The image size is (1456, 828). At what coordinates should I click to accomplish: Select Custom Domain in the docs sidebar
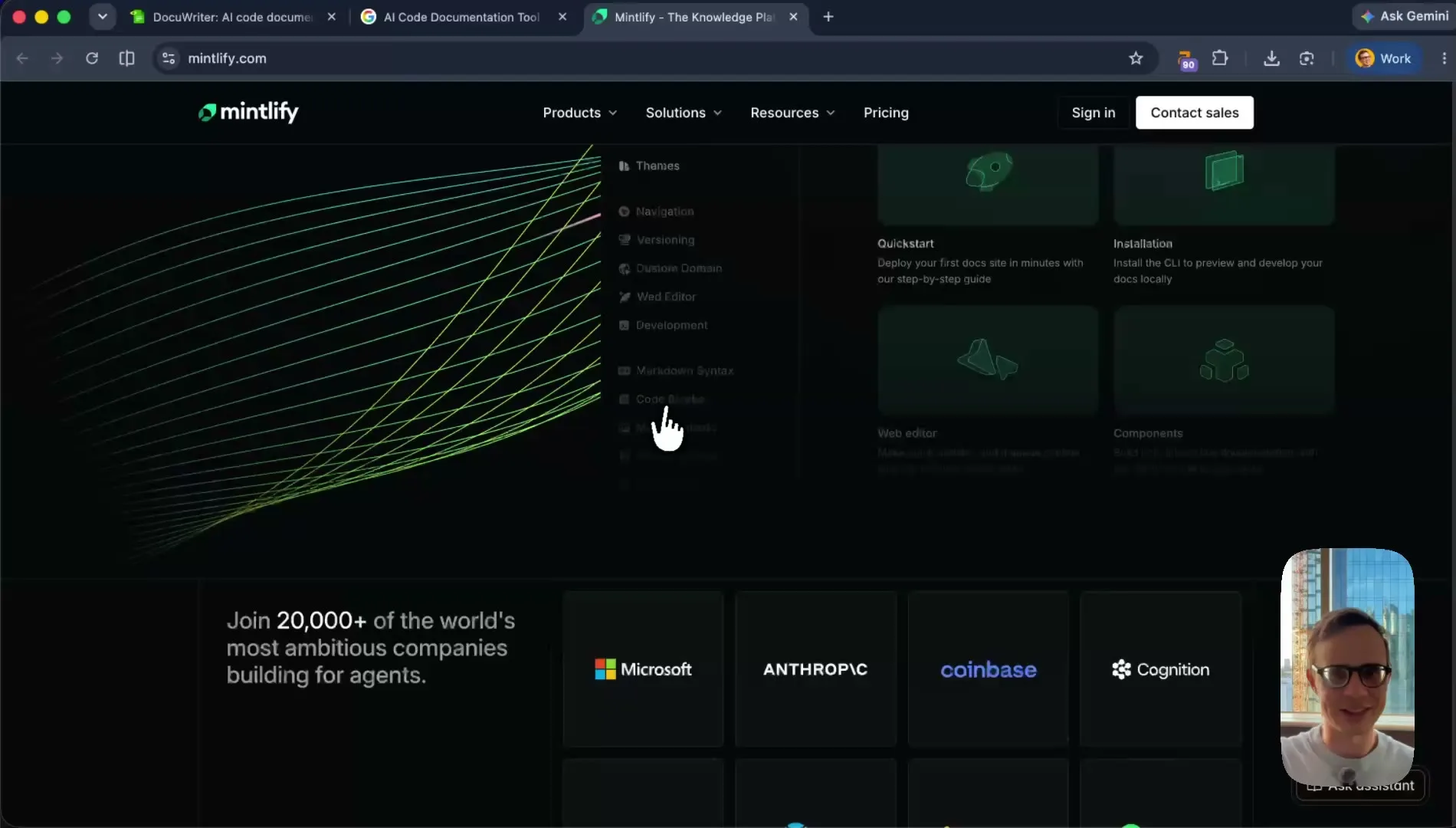[x=671, y=268]
